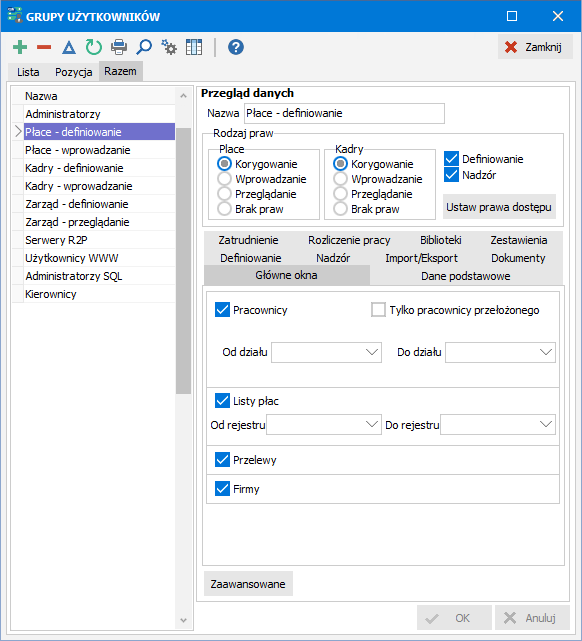The image size is (582, 641).
Task: Maximize the Grupy użytkowników window
Action: [x=512, y=16]
